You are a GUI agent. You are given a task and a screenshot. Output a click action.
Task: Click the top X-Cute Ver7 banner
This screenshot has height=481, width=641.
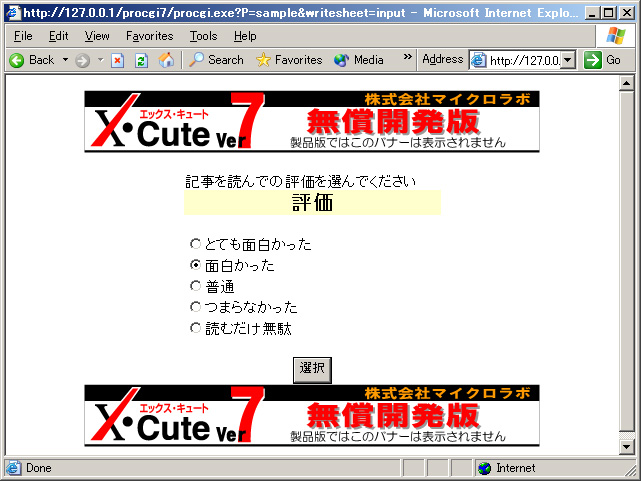(x=312, y=121)
